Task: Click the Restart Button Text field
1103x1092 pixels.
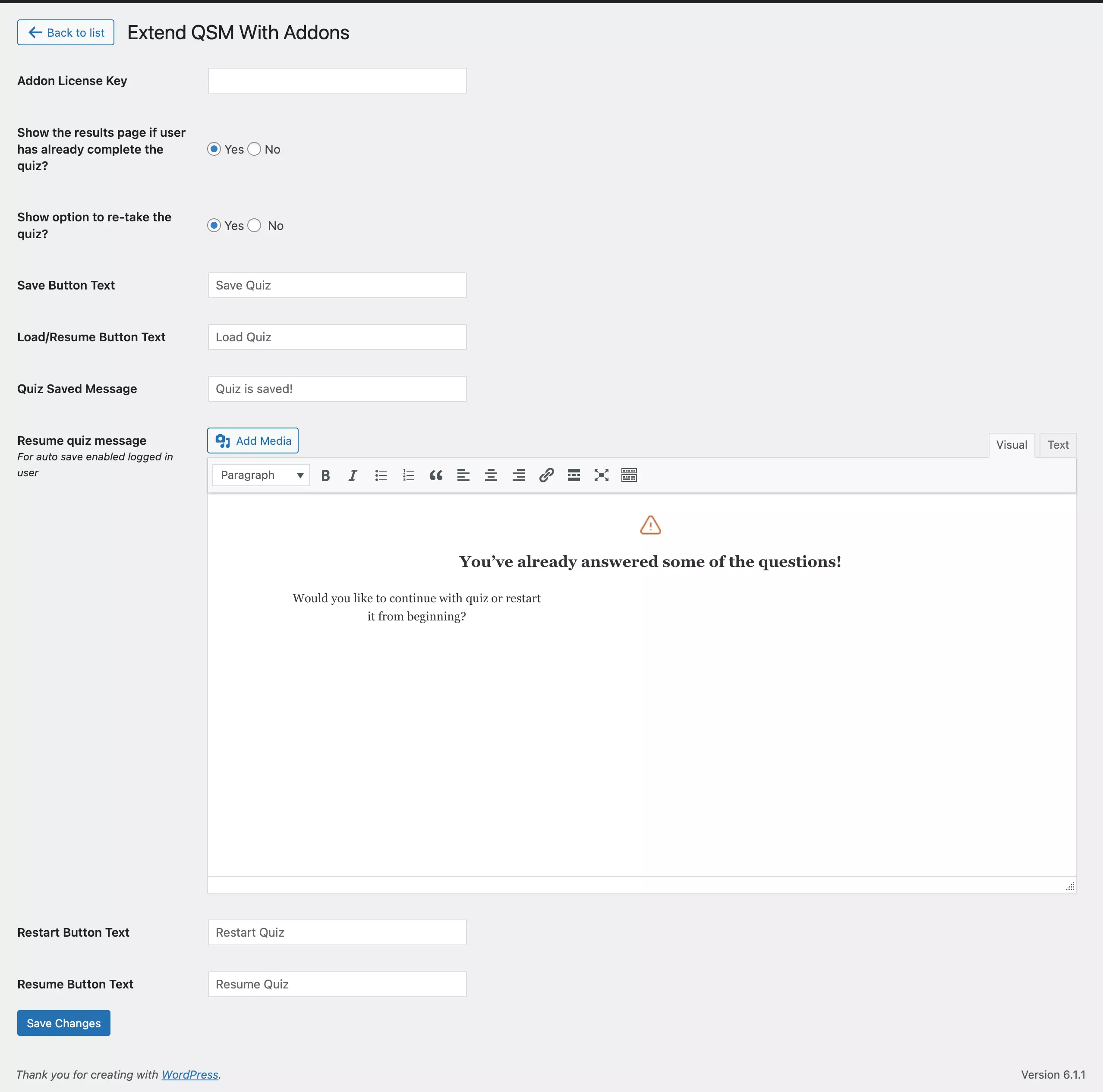Action: click(x=337, y=932)
